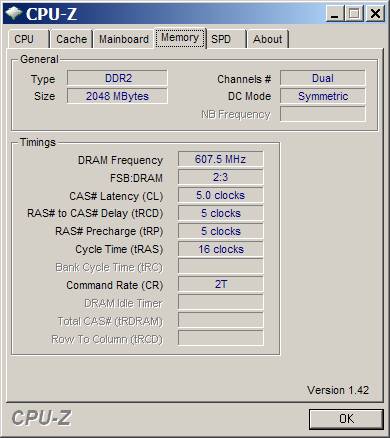Click the 2048 MBytes size field
Image resolution: width=390 pixels, height=438 pixels.
pos(117,96)
